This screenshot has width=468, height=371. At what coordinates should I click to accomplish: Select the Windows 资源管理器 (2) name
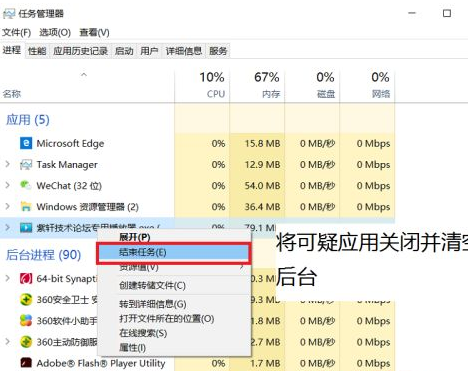(x=87, y=207)
